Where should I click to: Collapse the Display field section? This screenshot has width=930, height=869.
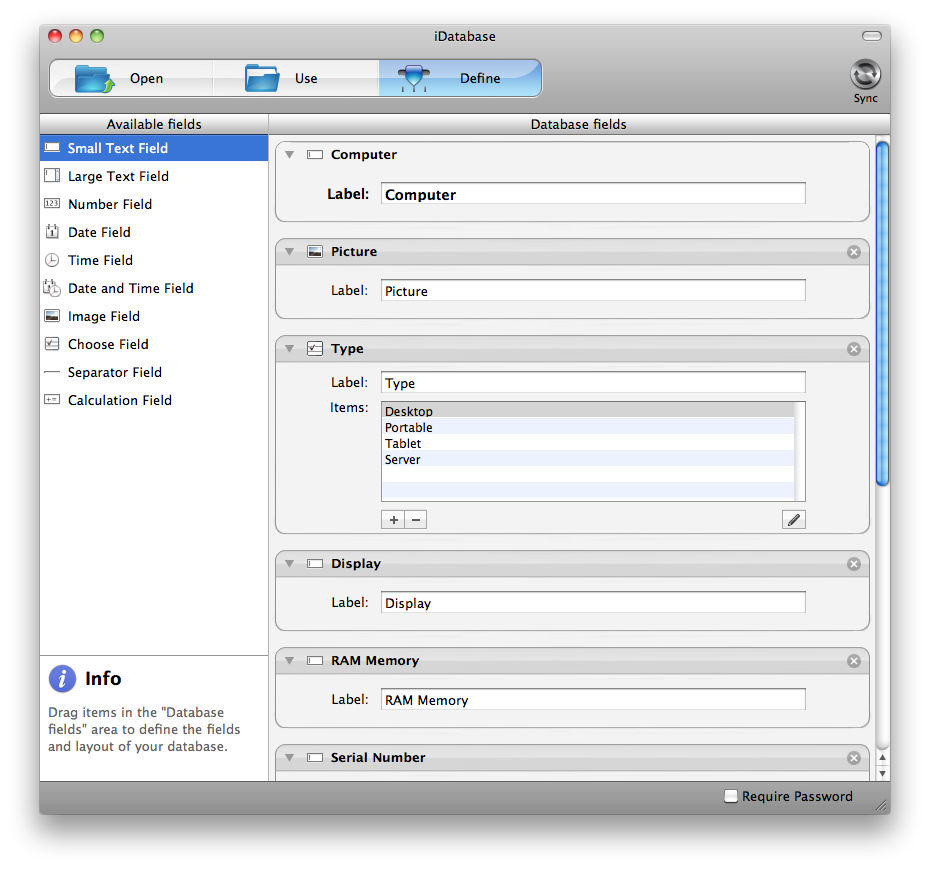(x=289, y=564)
